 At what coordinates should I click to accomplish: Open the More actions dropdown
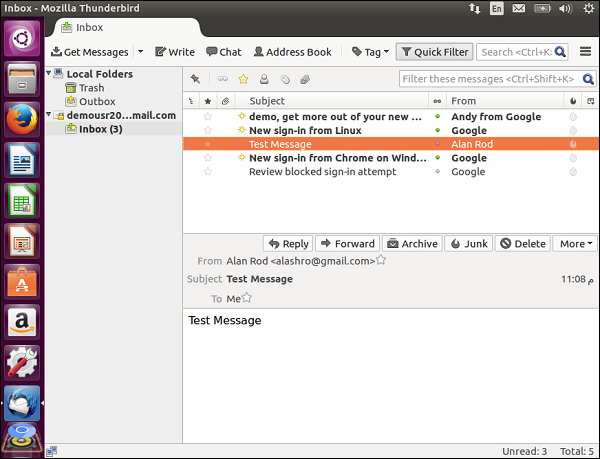pos(576,243)
